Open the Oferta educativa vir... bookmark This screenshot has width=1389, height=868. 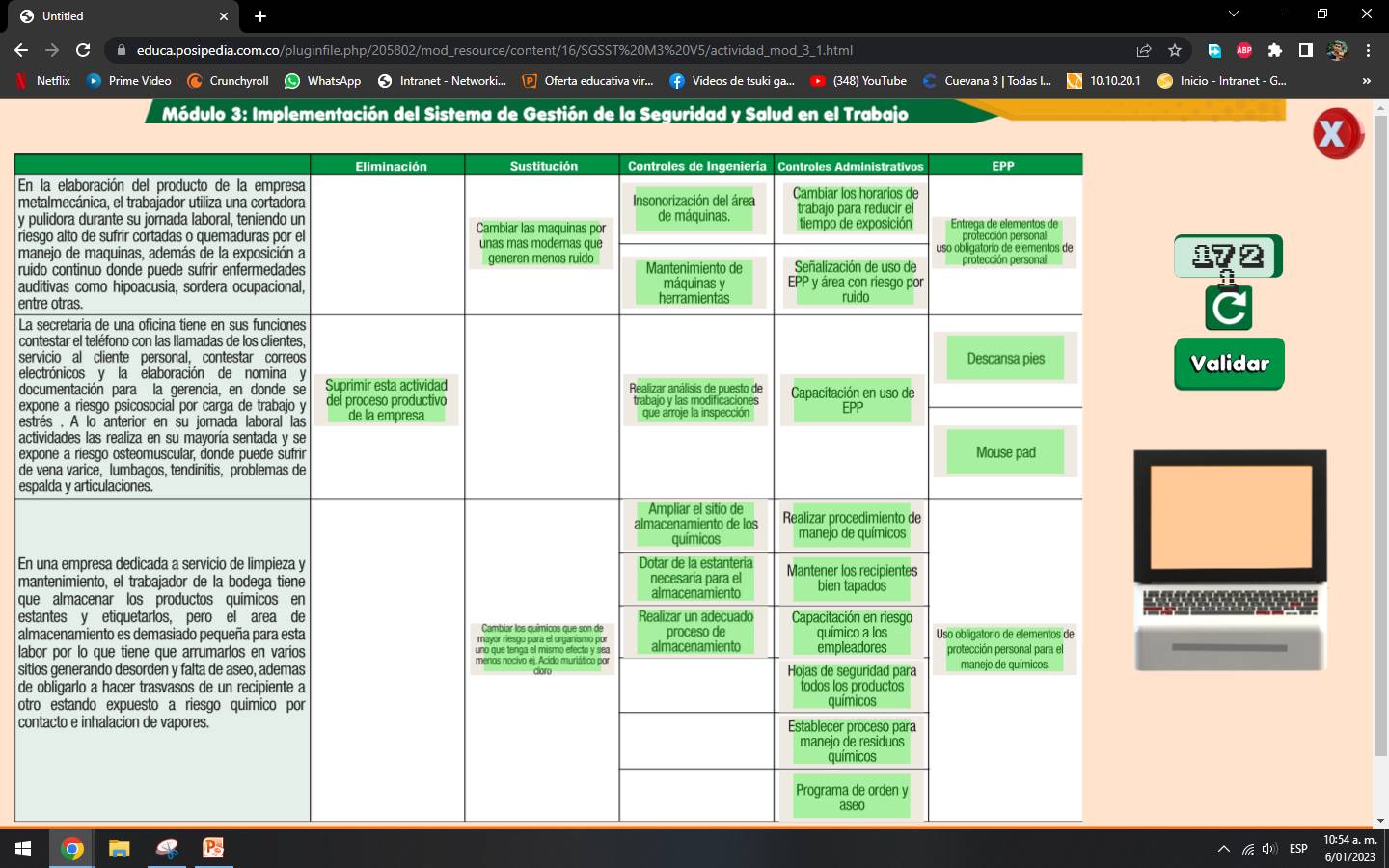(x=587, y=81)
